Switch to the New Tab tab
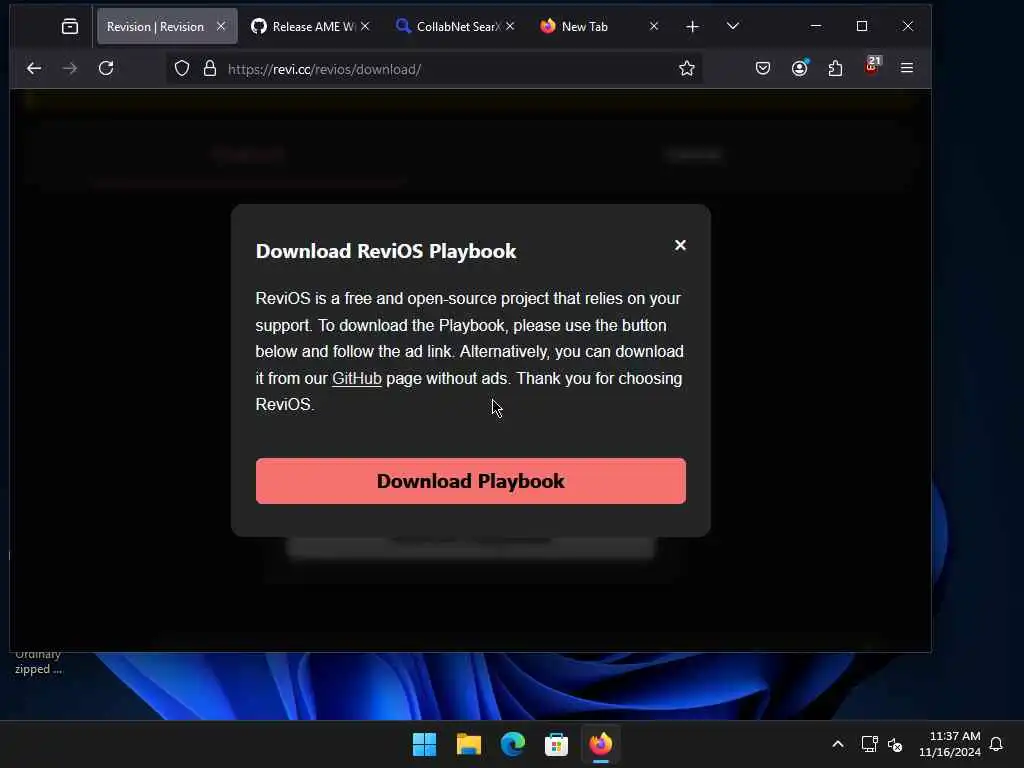This screenshot has height=768, width=1024. coord(600,26)
